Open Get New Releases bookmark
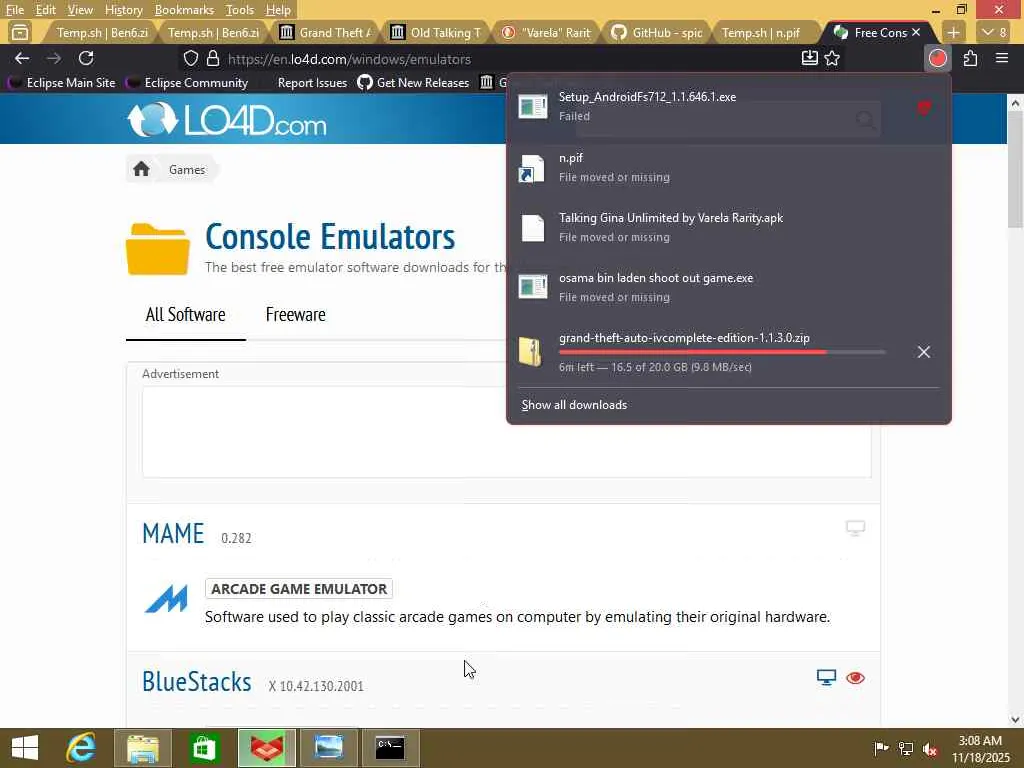 tap(413, 83)
